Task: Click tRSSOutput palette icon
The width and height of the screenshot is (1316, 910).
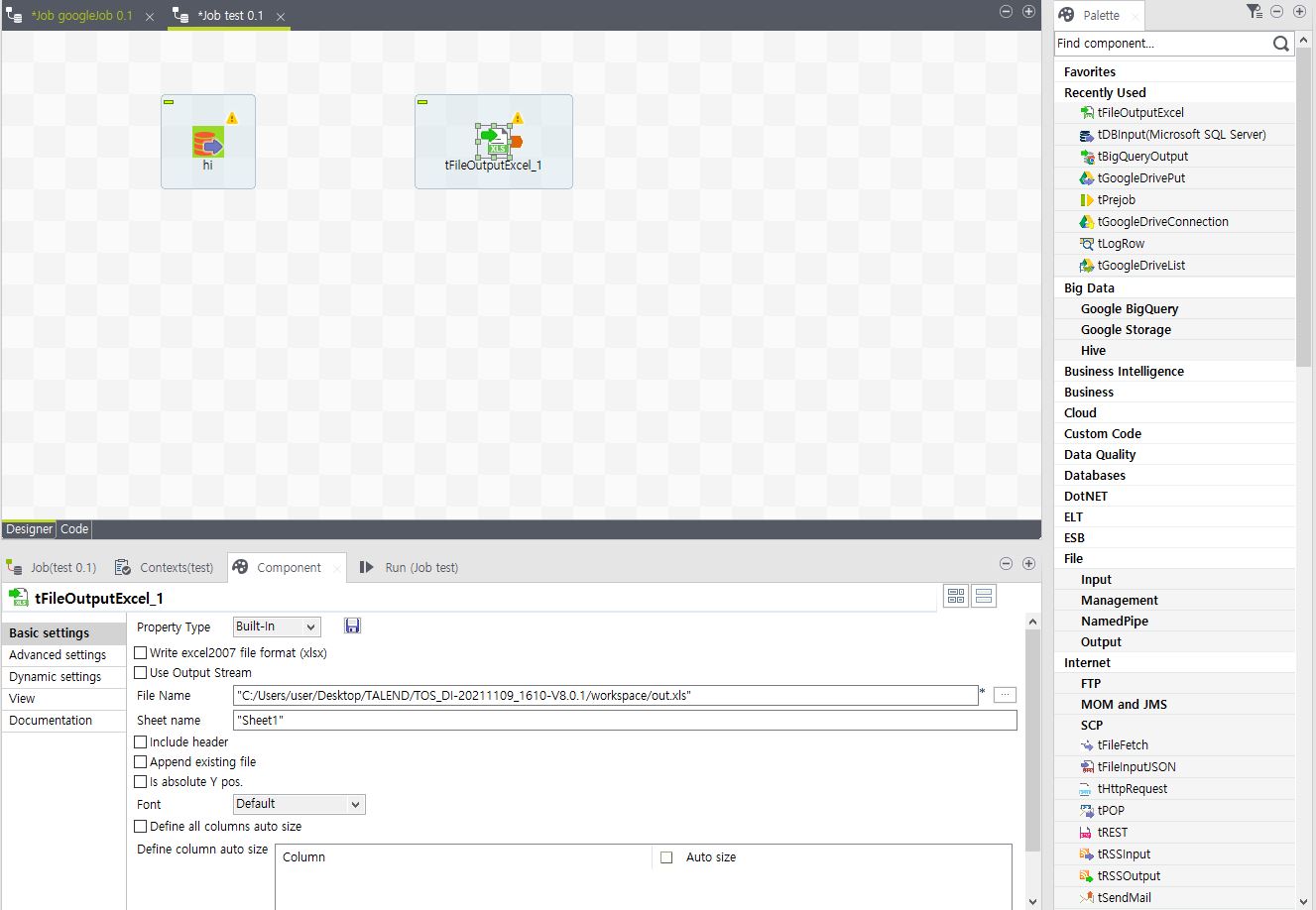Action: 1087,876
